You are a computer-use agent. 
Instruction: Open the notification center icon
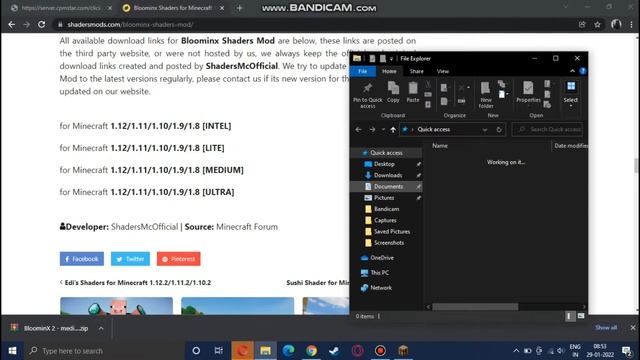click(x=627, y=351)
